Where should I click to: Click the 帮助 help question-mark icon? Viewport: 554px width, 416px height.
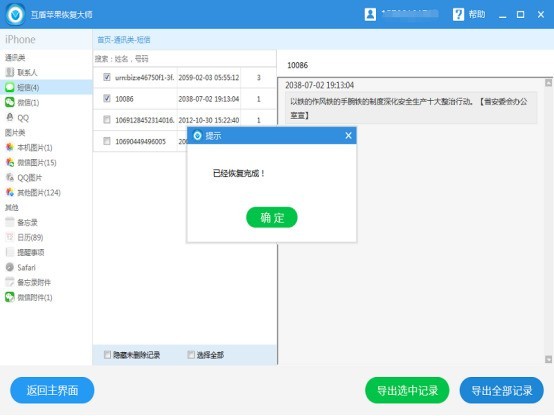[x=458, y=14]
